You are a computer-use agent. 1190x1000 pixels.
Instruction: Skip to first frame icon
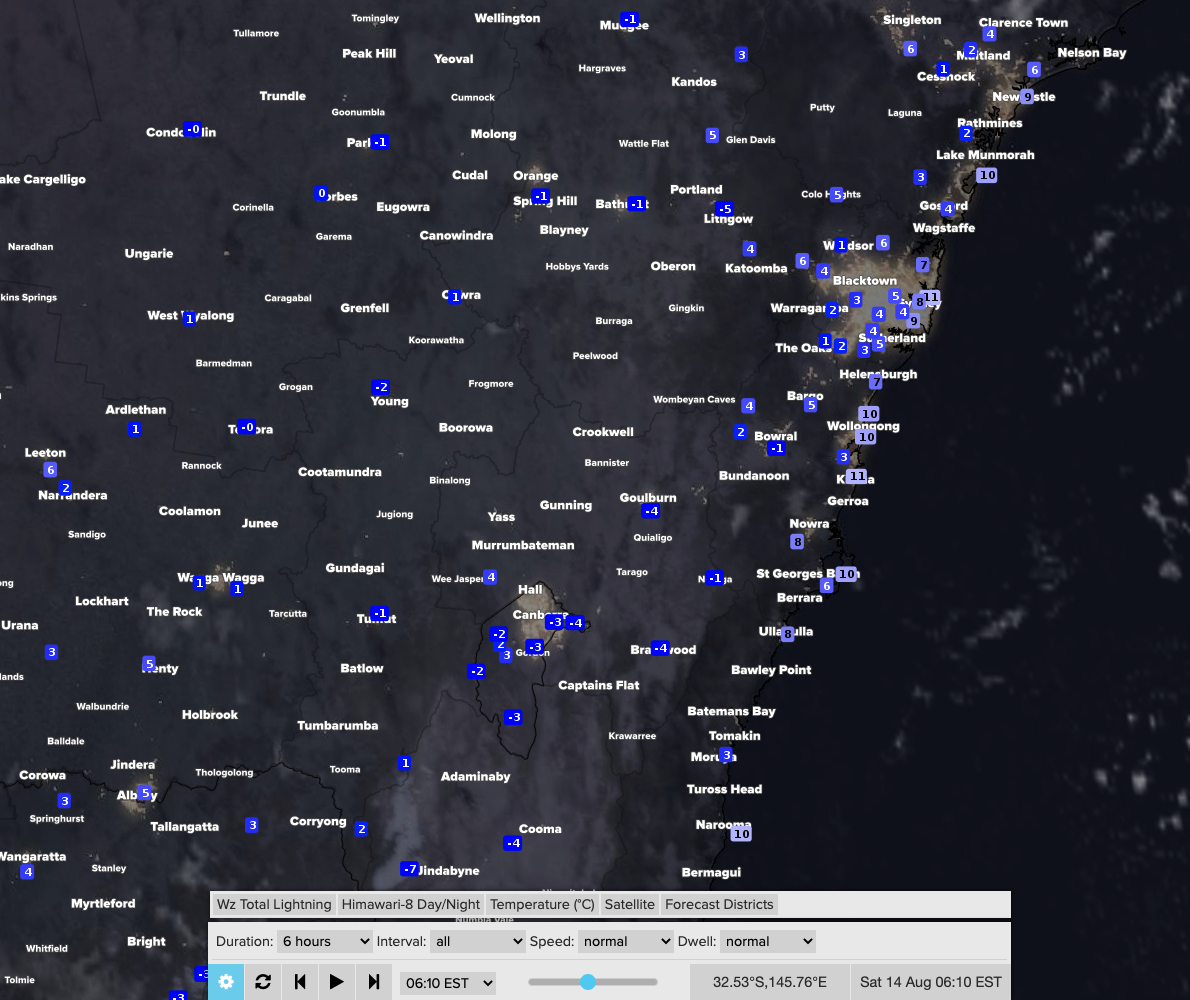tap(299, 982)
